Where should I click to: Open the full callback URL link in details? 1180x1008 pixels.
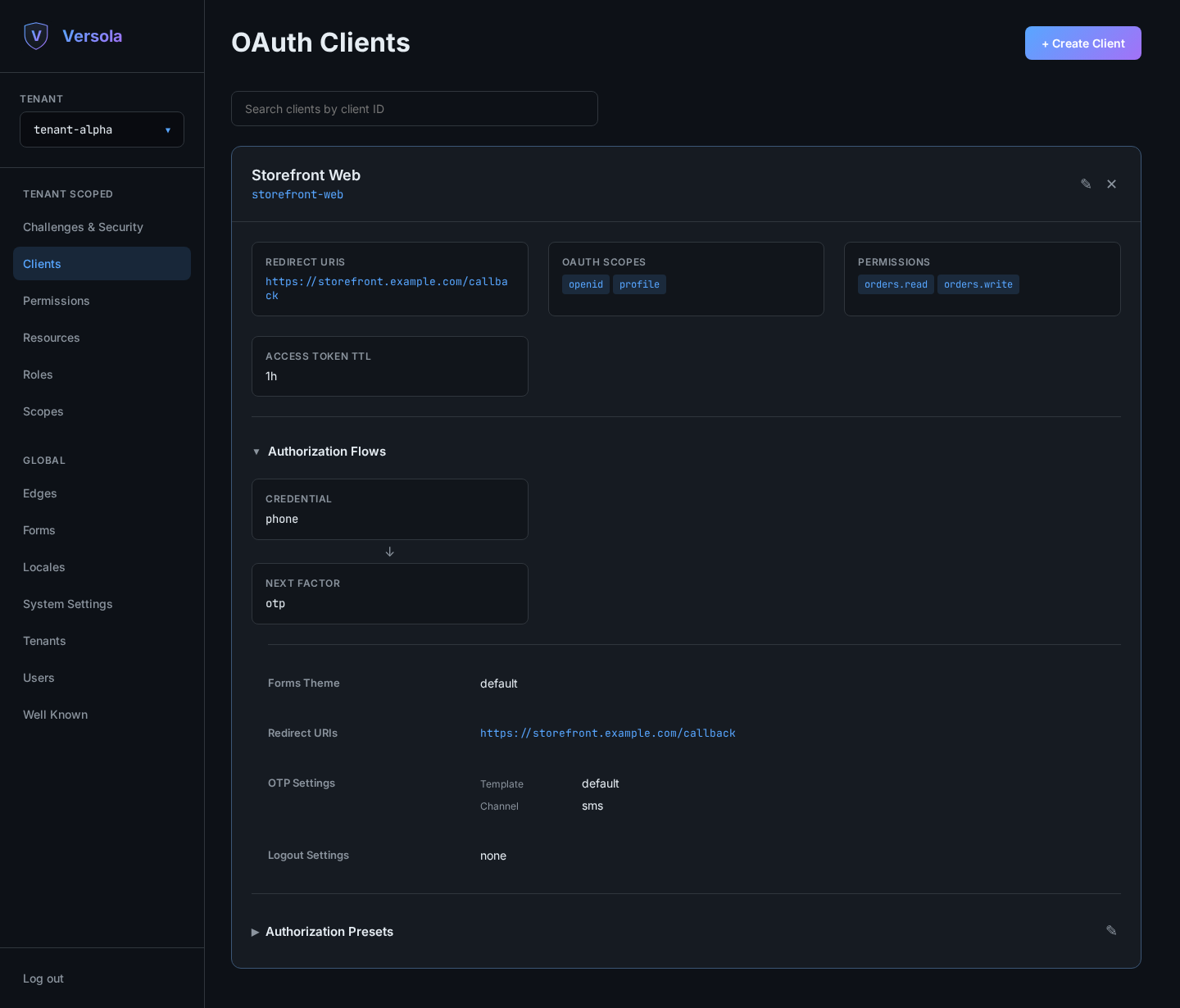pos(608,733)
